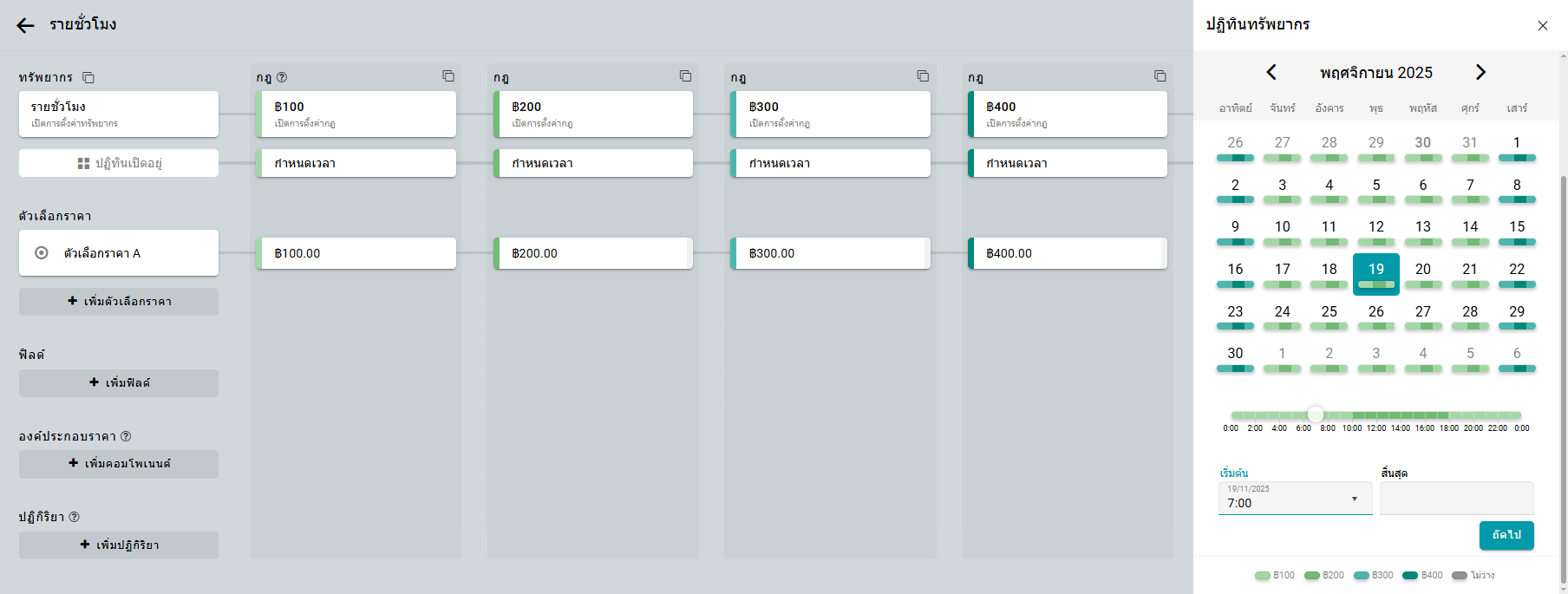Click the back arrow beside รายชั่วโมง
Image resolution: width=1568 pixels, height=594 pixels.
coord(25,25)
